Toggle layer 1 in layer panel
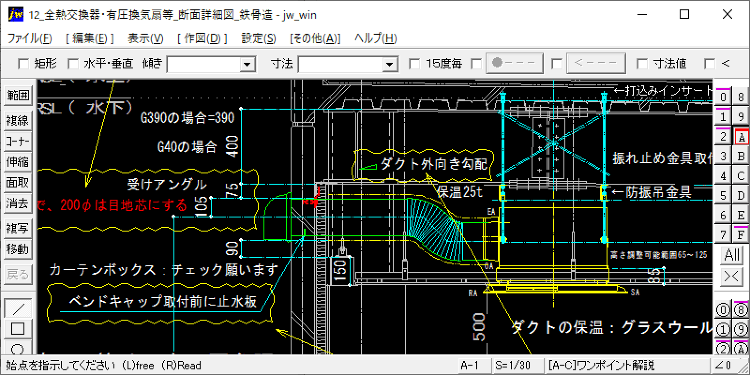Screen dimensions: 750x375 (x=724, y=117)
